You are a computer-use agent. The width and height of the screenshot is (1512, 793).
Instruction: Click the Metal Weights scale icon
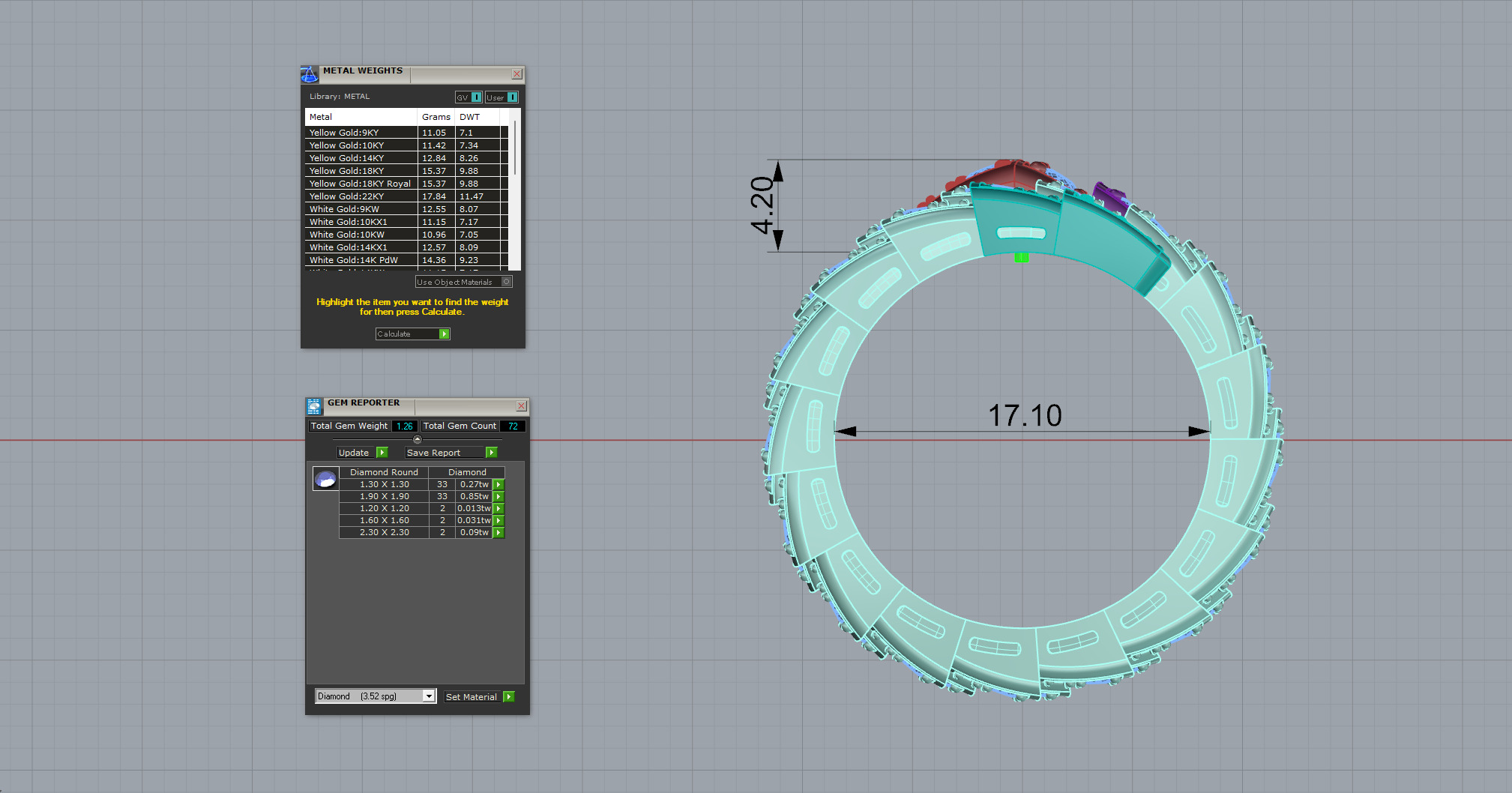[x=310, y=74]
